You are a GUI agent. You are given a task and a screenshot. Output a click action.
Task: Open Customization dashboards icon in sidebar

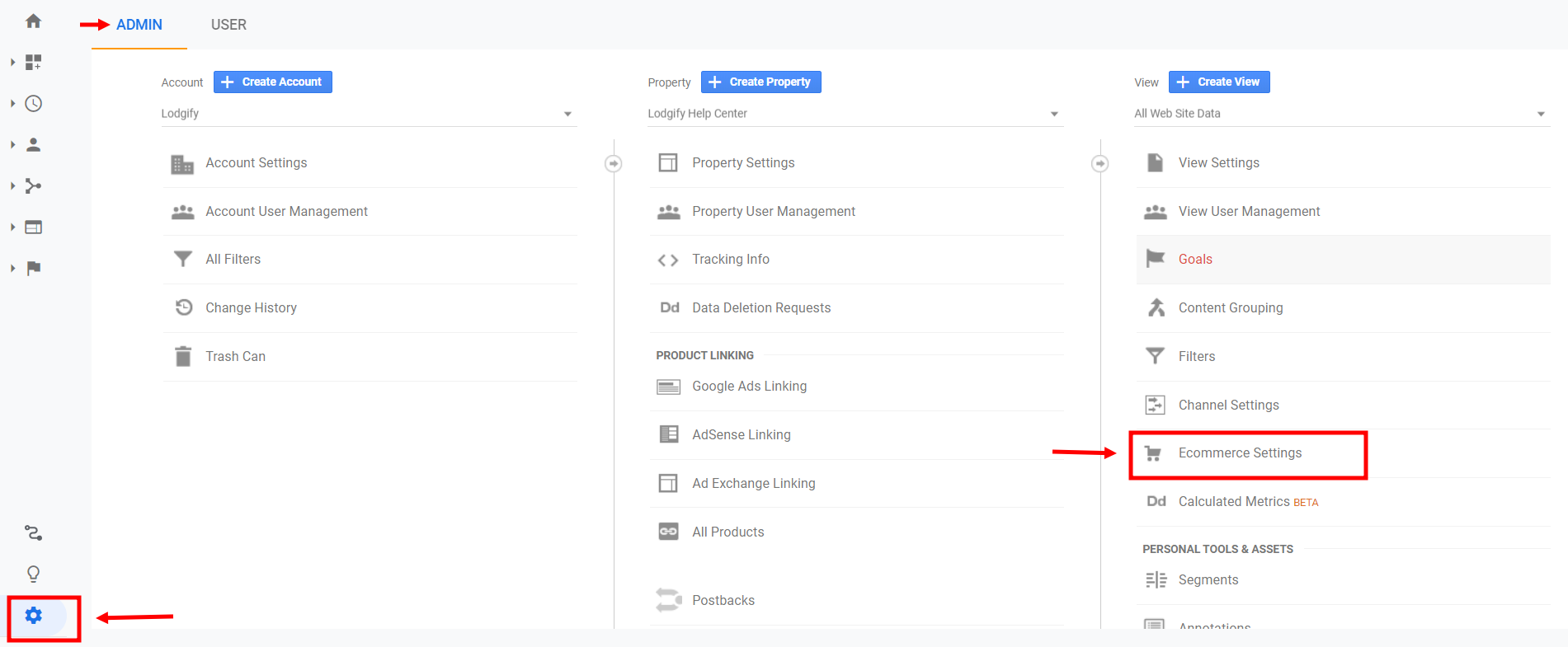(33, 63)
